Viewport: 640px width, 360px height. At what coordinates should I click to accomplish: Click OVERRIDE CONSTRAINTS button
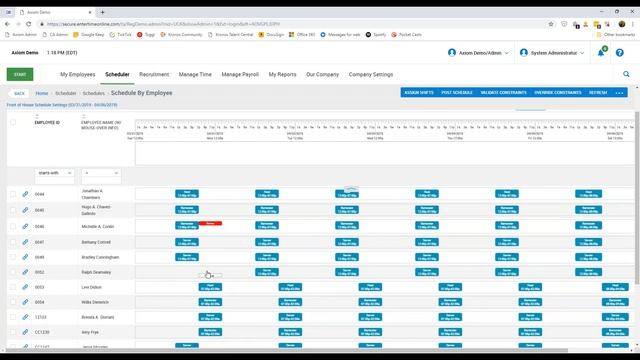tap(558, 93)
